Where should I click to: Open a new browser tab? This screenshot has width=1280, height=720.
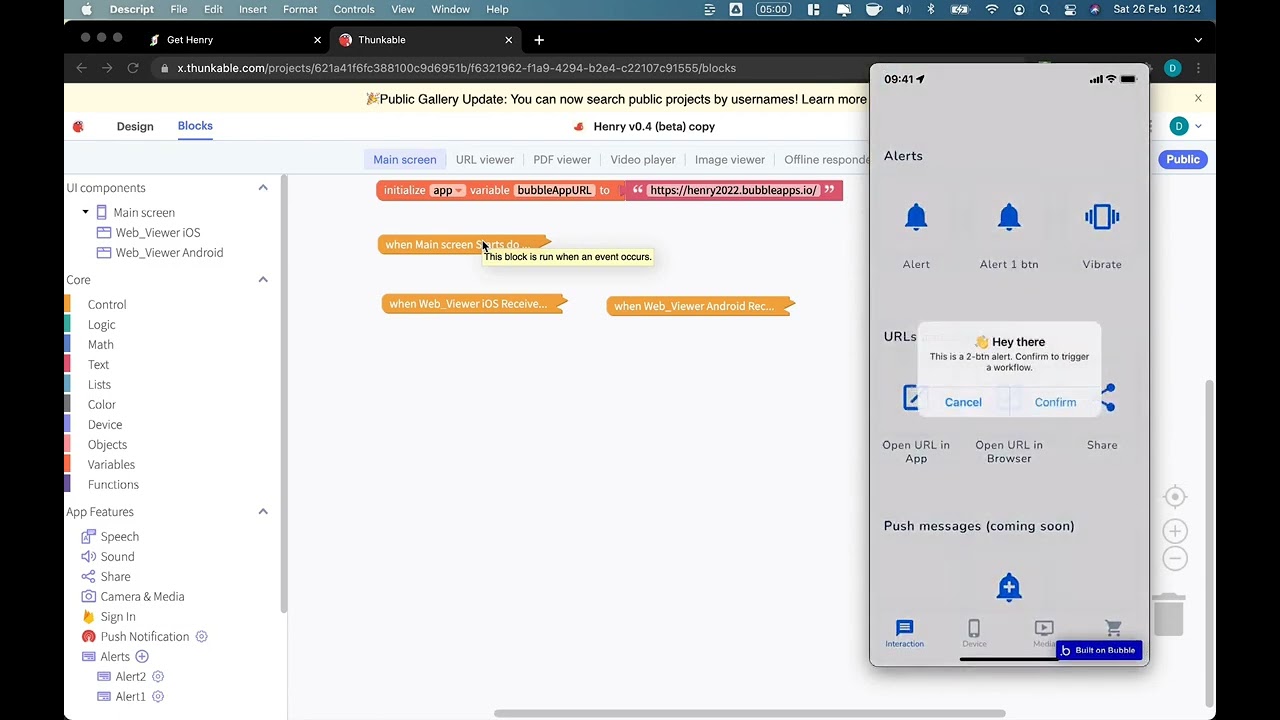[x=539, y=40]
